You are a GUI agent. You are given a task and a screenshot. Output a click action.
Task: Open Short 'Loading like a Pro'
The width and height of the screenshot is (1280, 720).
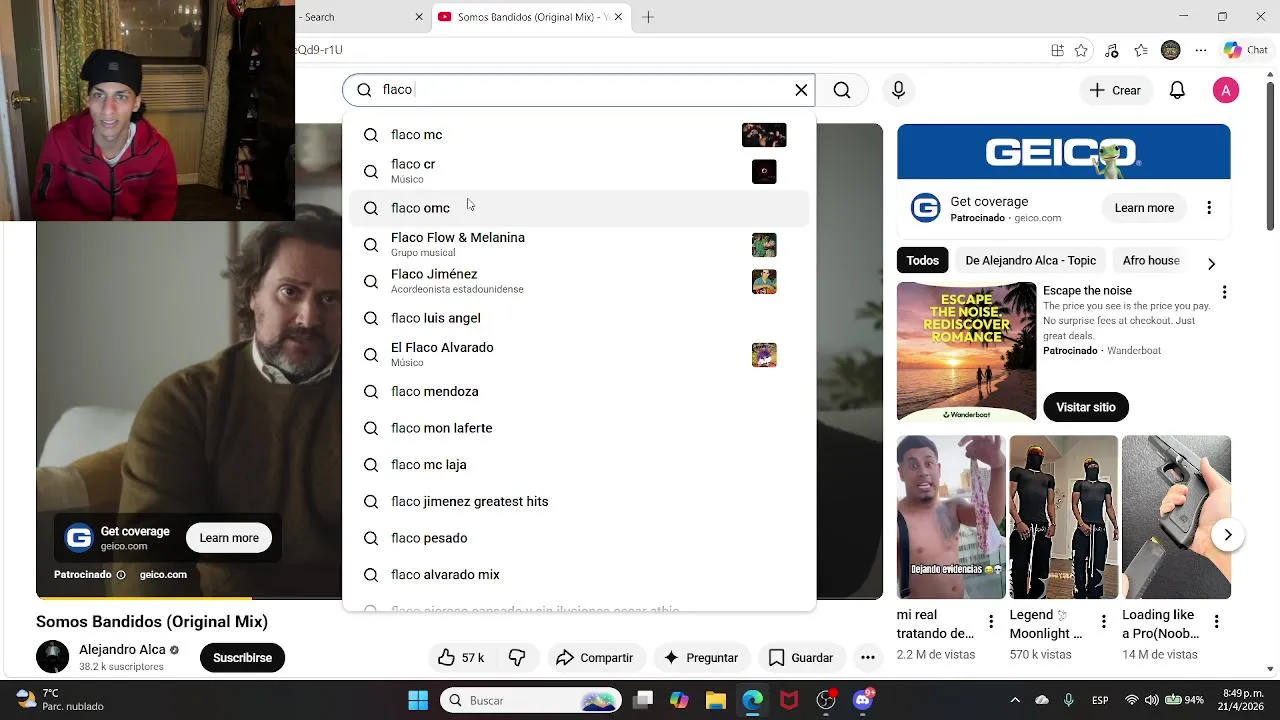click(1176, 517)
